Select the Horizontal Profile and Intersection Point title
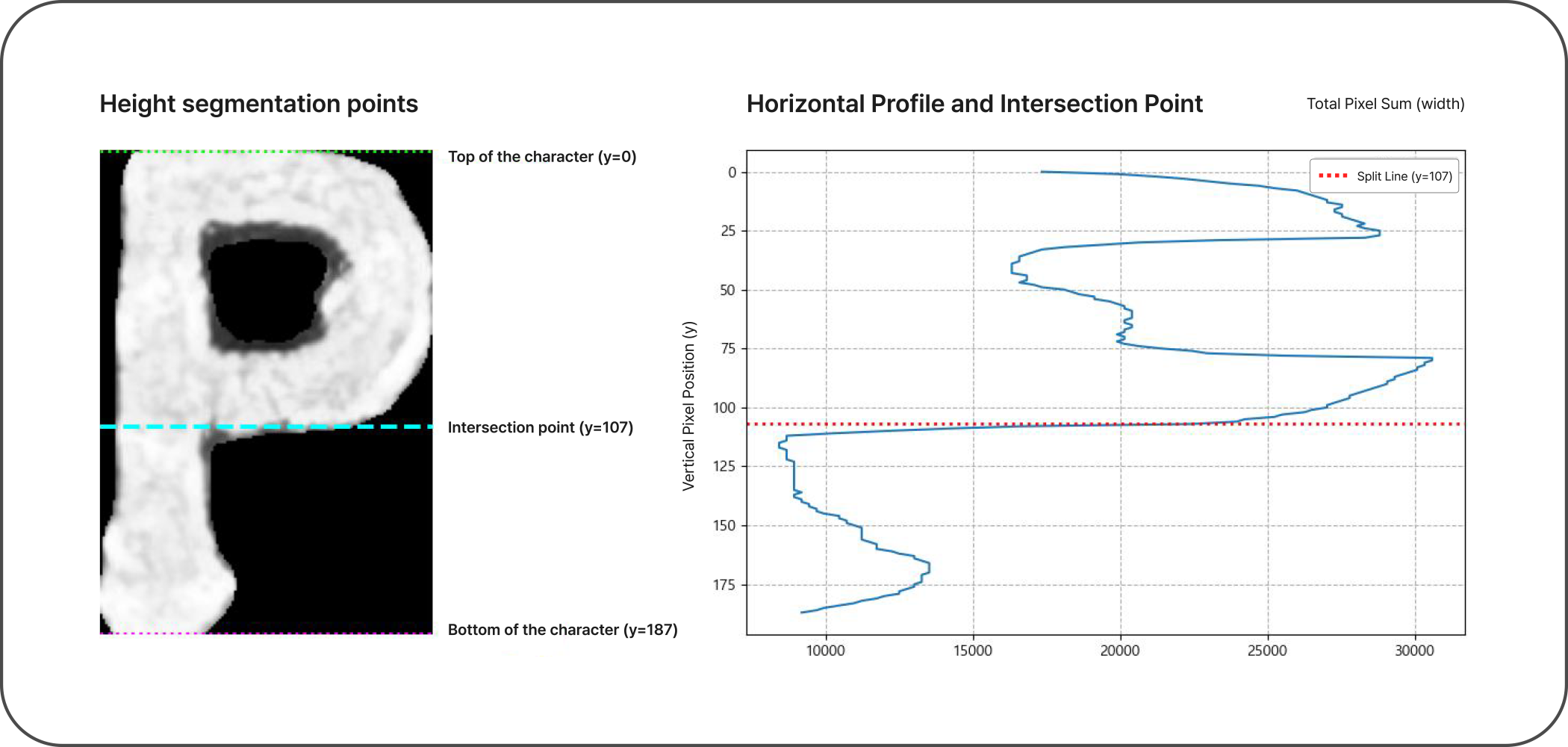The image size is (1568, 747). 974,104
